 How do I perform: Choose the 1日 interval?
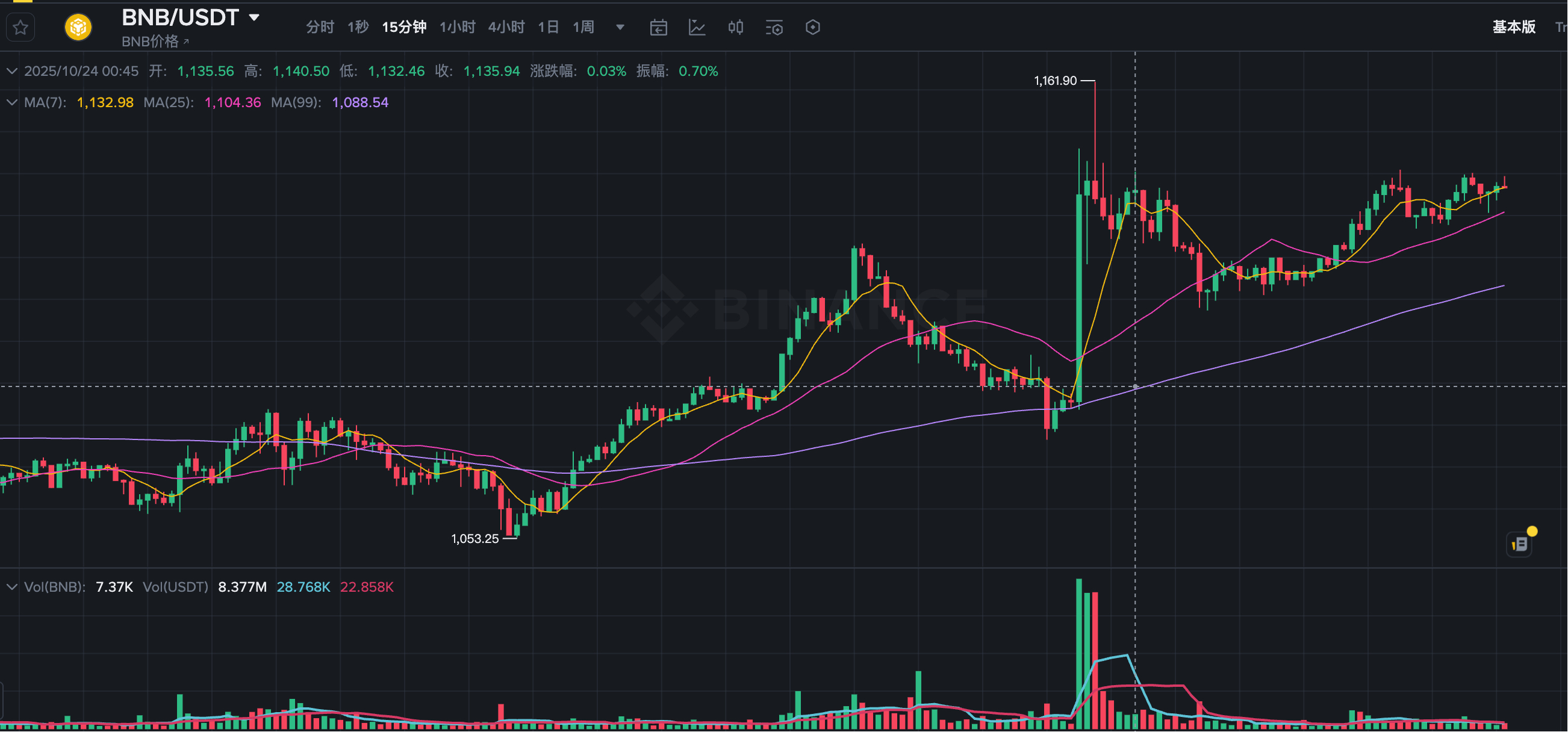[549, 27]
